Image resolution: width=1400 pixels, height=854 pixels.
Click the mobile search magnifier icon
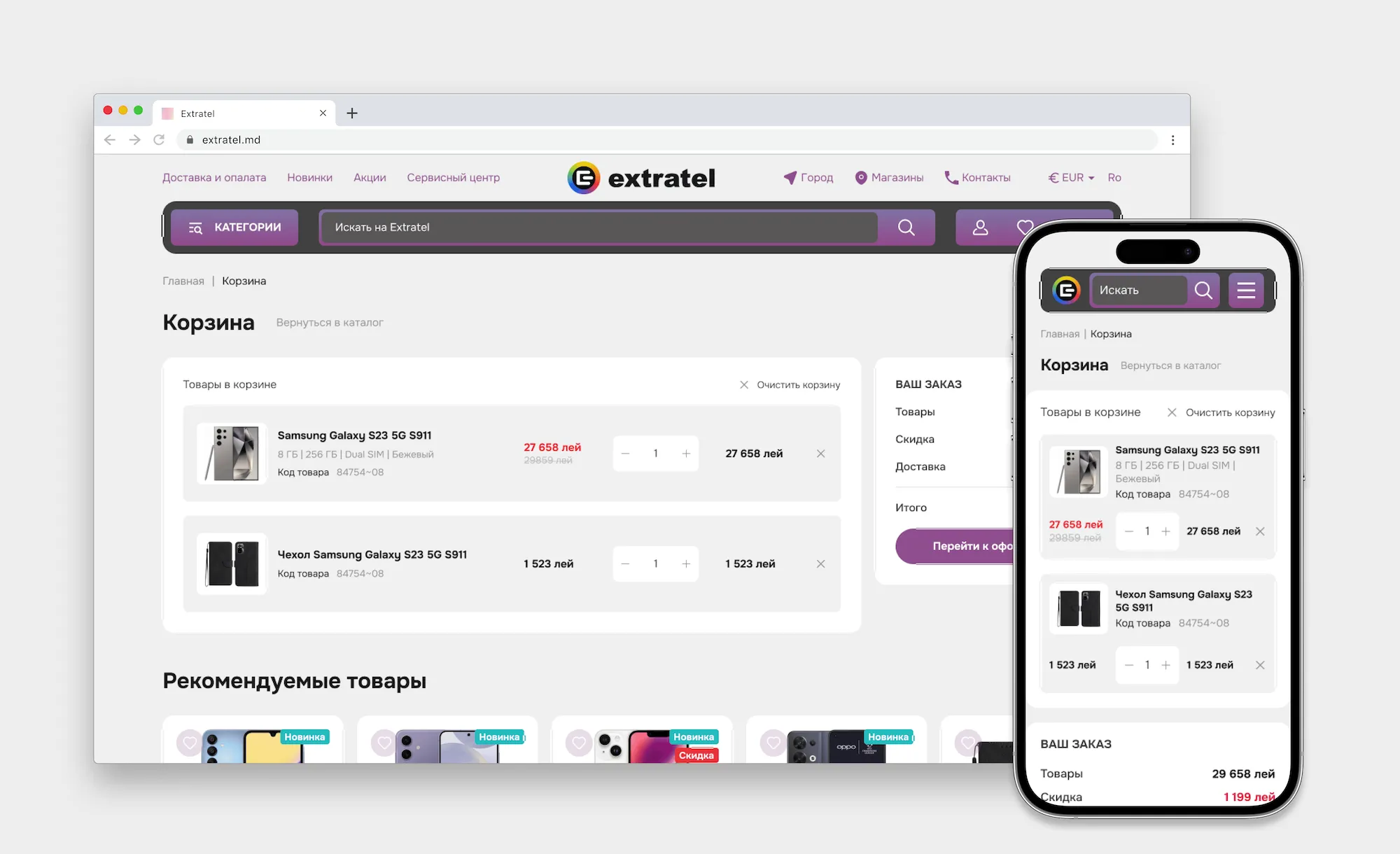click(1203, 290)
